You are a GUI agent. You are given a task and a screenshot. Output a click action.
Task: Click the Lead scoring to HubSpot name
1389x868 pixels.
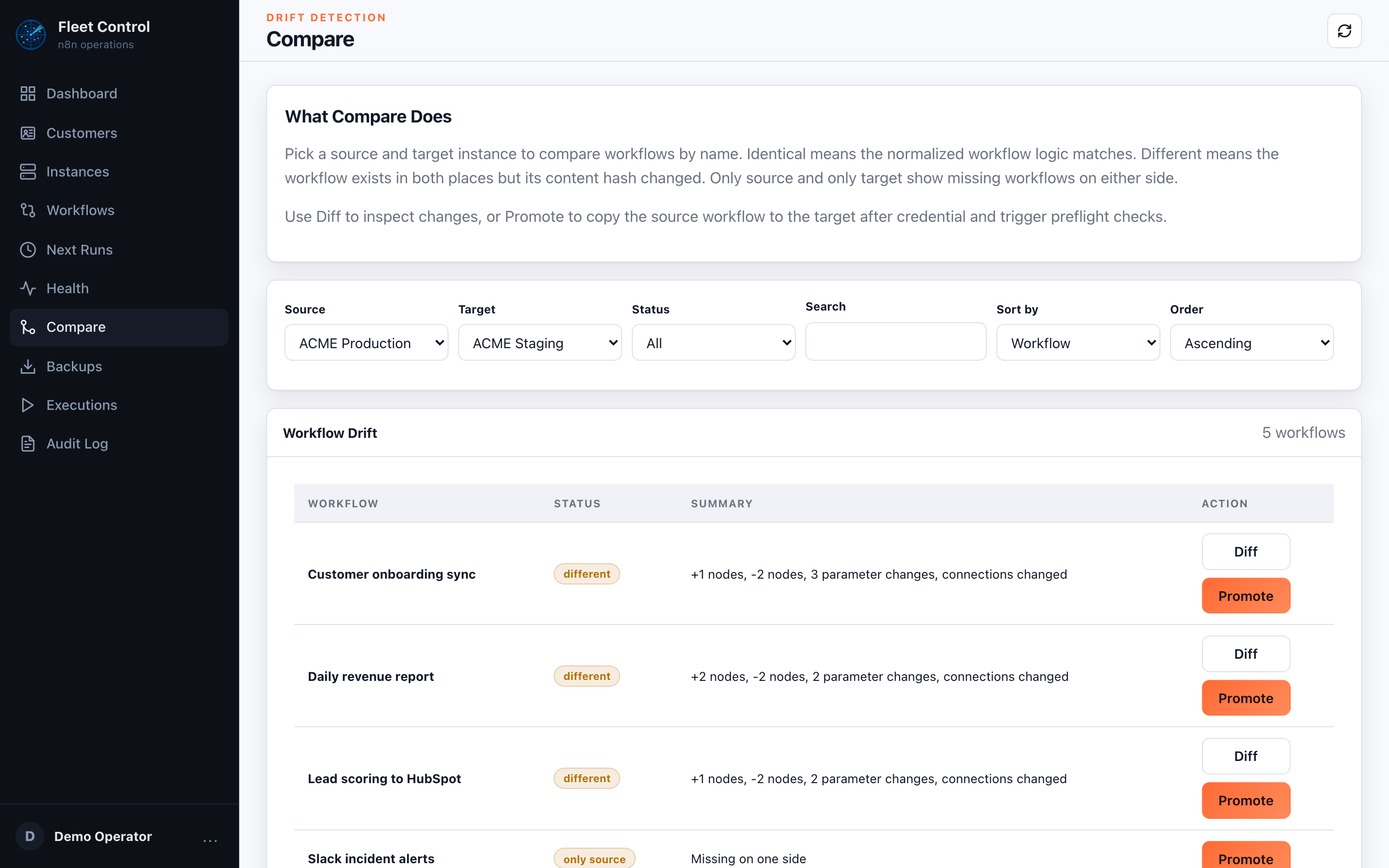pyautogui.click(x=384, y=778)
